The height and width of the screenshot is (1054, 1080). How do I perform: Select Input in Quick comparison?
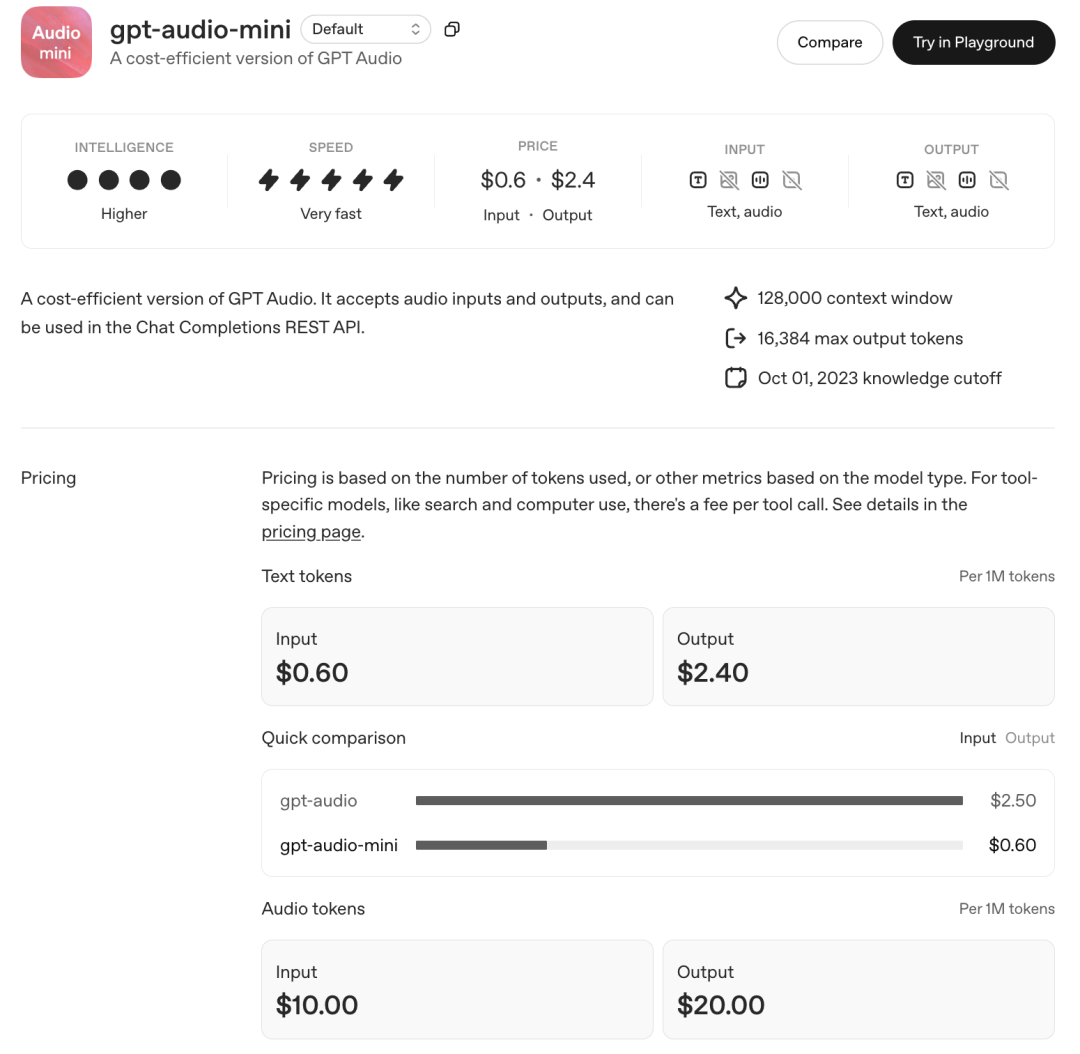[977, 738]
